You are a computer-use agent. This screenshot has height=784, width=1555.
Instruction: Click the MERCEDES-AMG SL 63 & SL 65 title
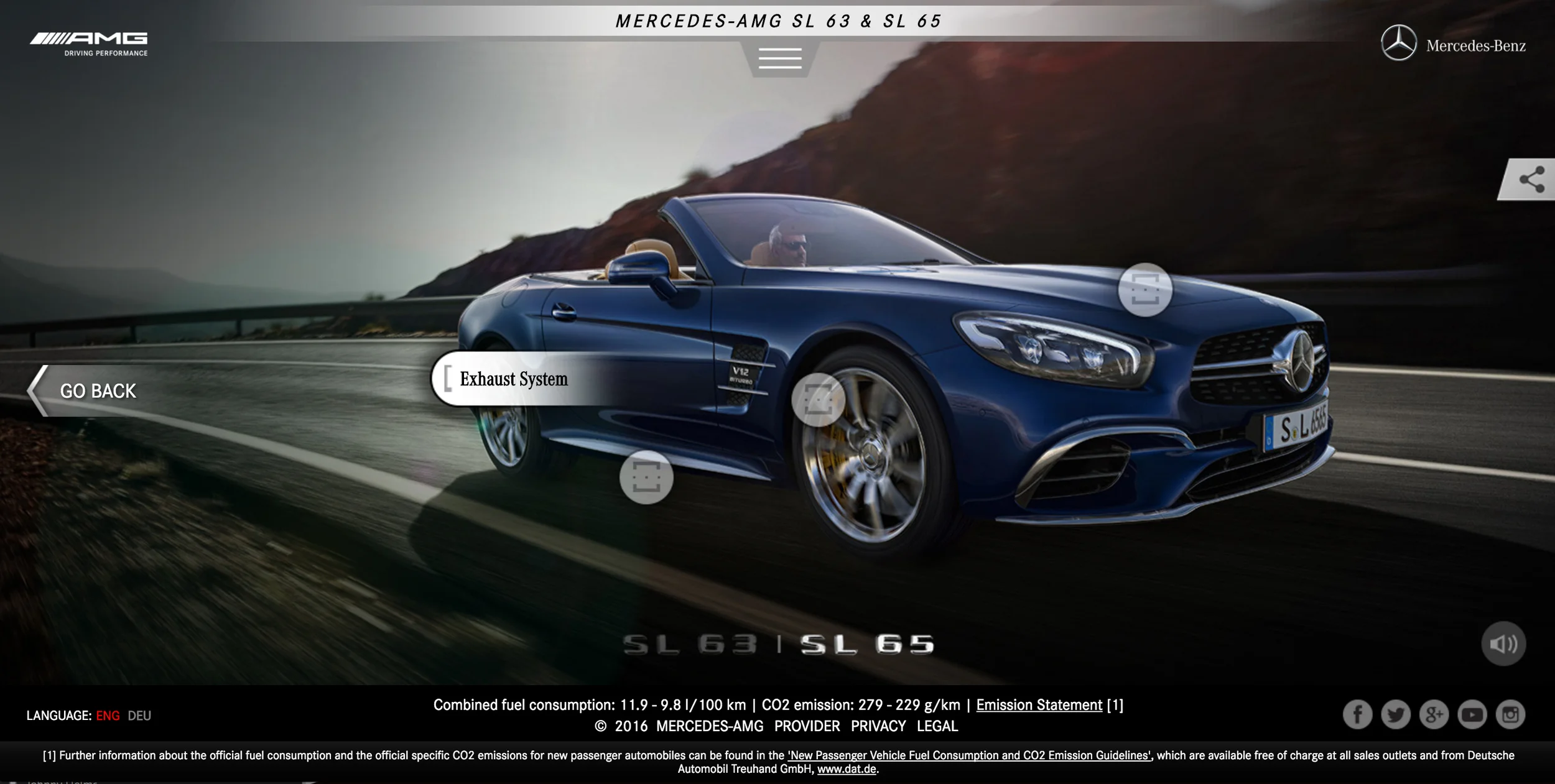[779, 21]
